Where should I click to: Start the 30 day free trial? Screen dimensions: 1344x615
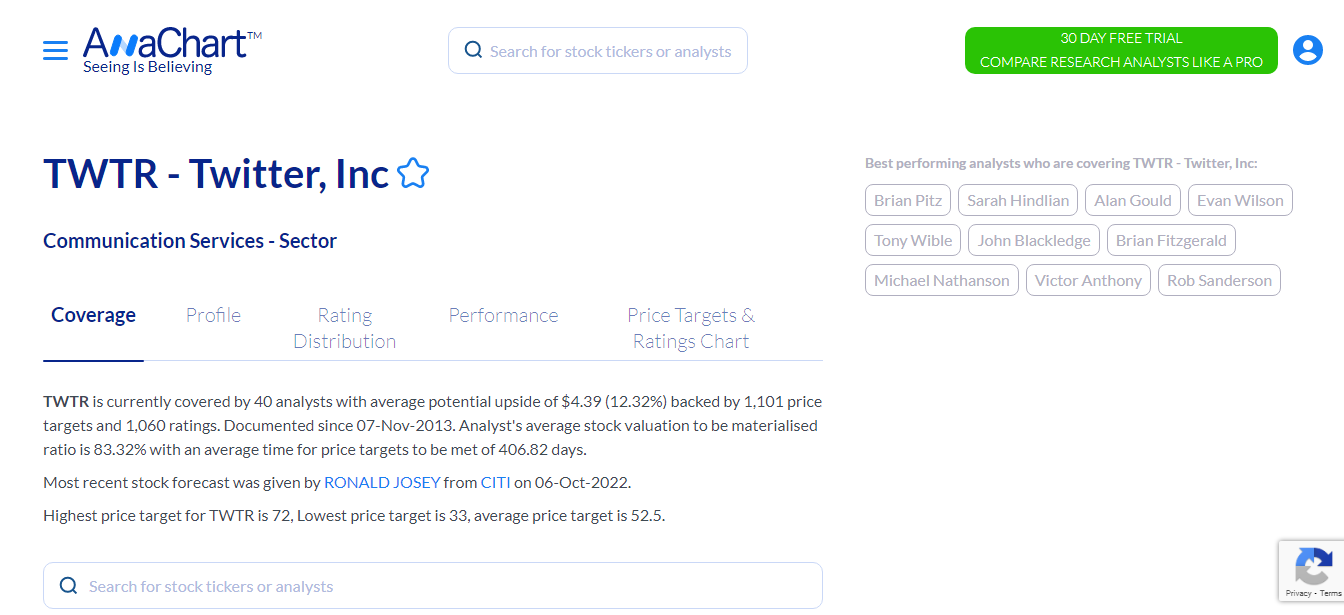point(1120,49)
